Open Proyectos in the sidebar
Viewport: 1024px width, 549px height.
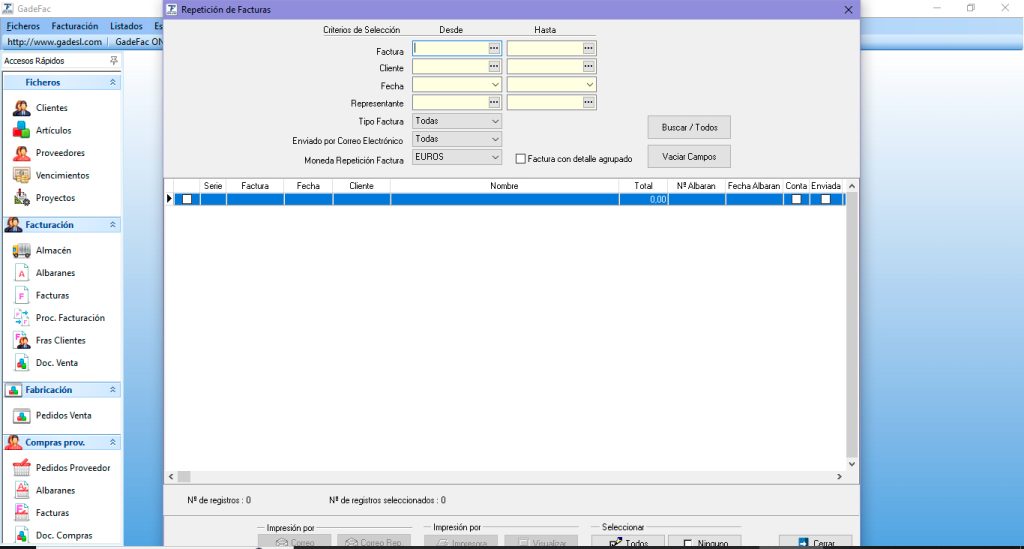[55, 198]
